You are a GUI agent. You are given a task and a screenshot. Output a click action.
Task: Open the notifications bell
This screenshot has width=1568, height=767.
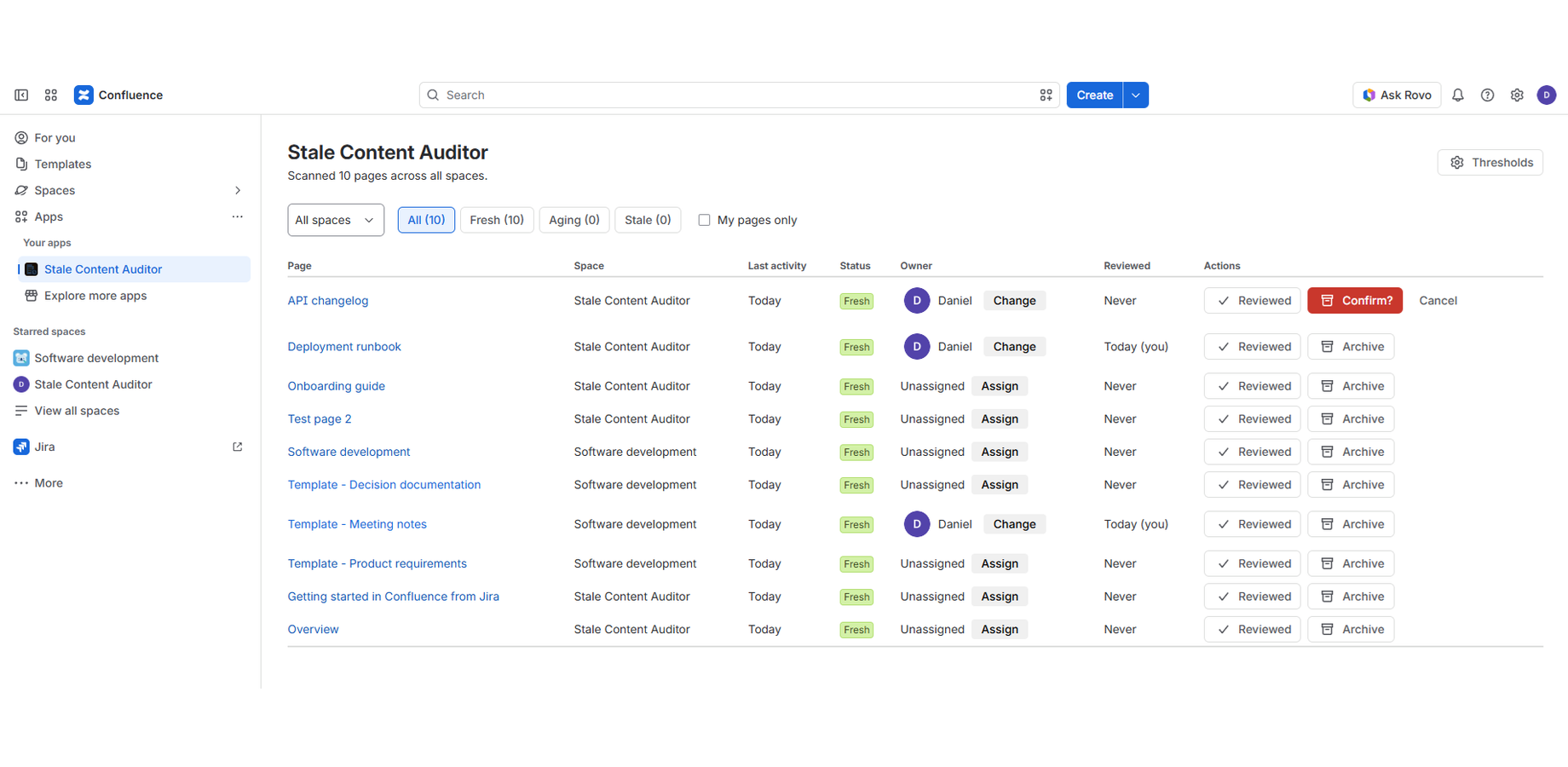[x=1458, y=95]
